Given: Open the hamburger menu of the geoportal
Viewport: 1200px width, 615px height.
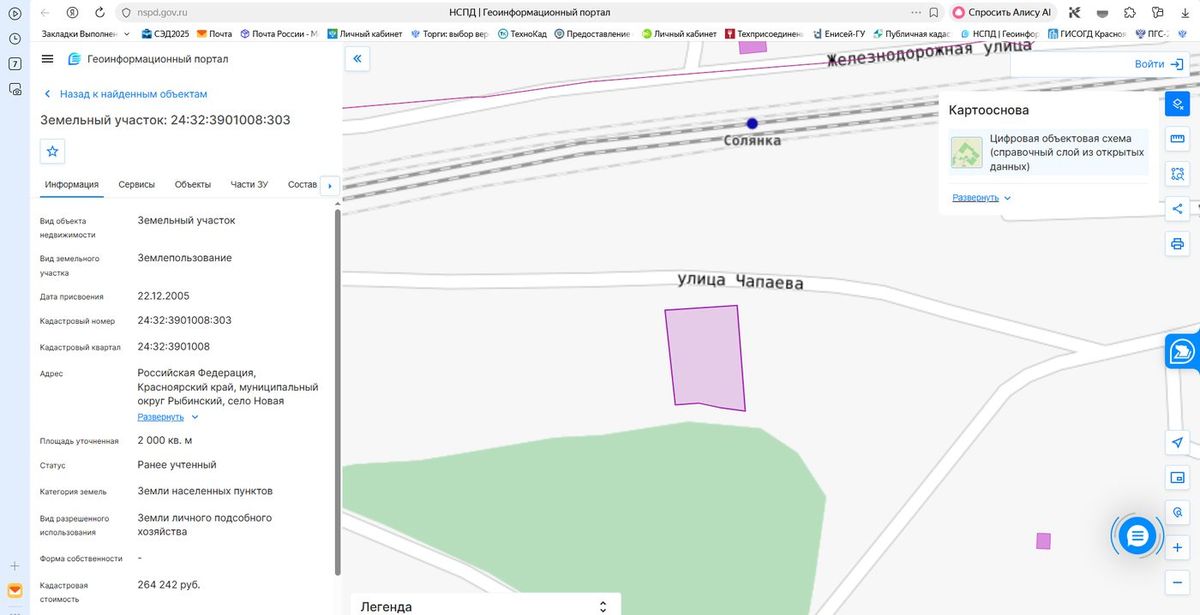Looking at the screenshot, I should click(47, 59).
